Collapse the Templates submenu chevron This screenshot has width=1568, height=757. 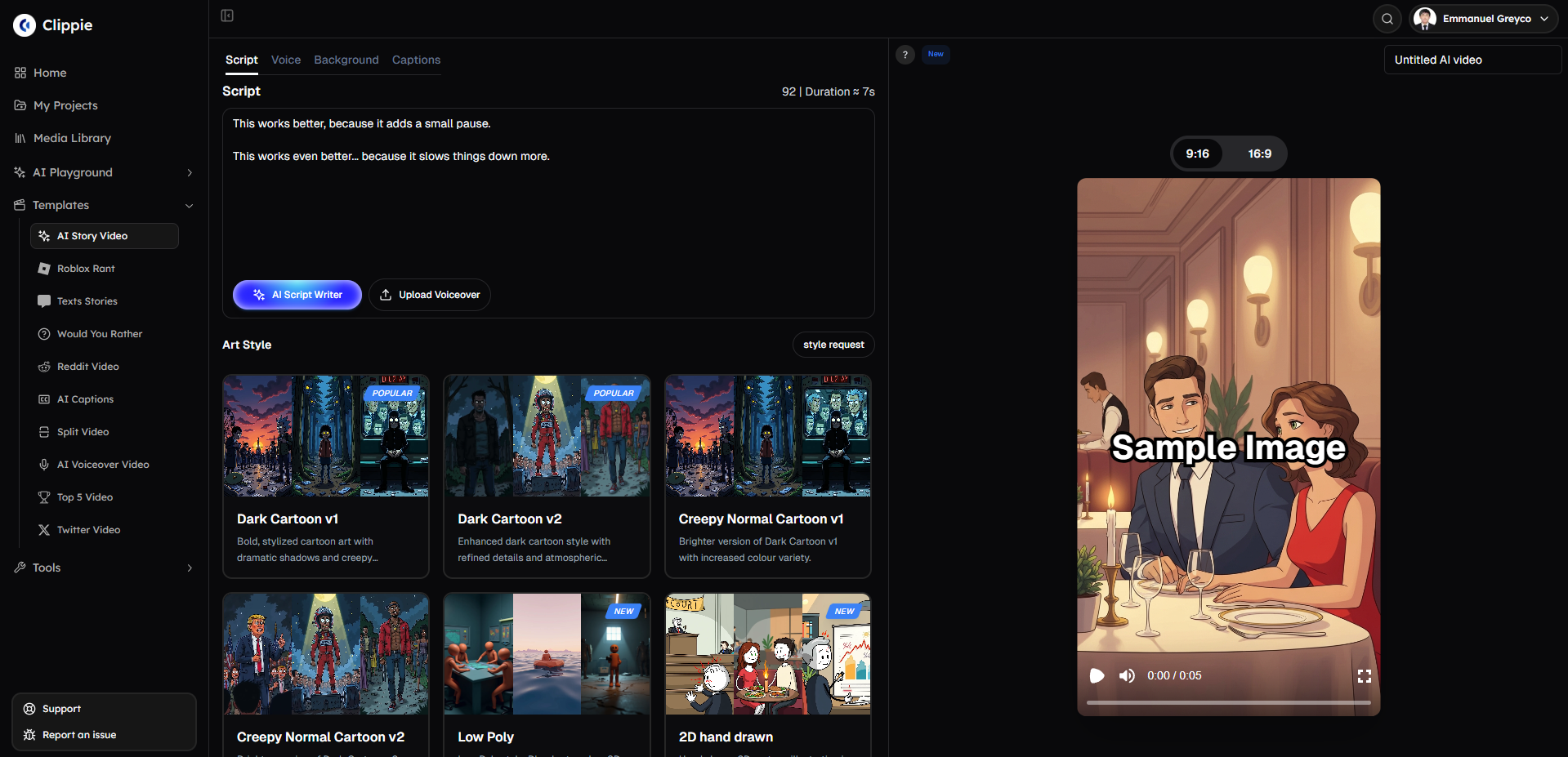[190, 205]
